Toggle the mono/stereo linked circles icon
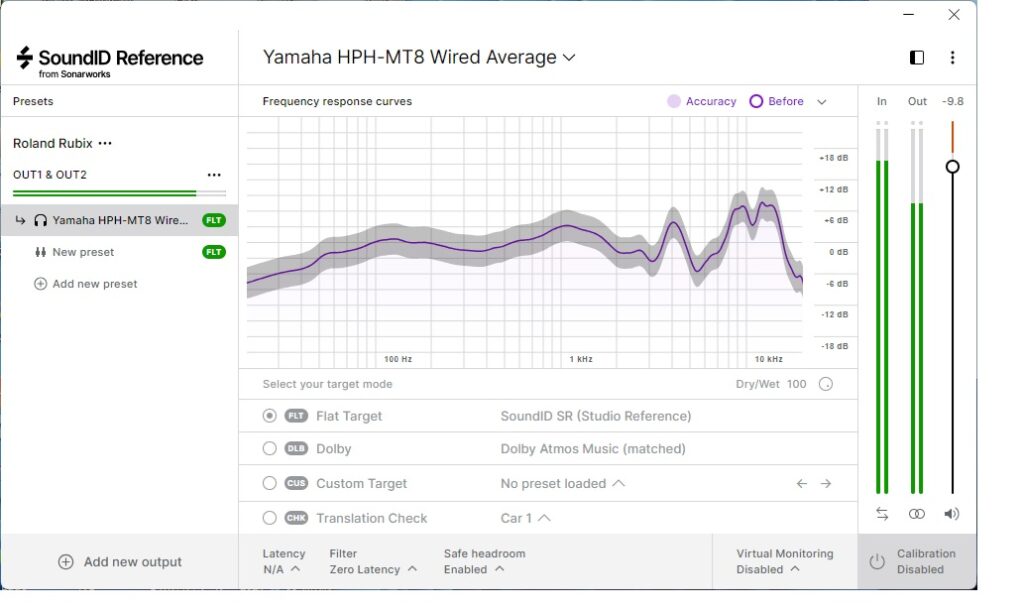 point(917,514)
